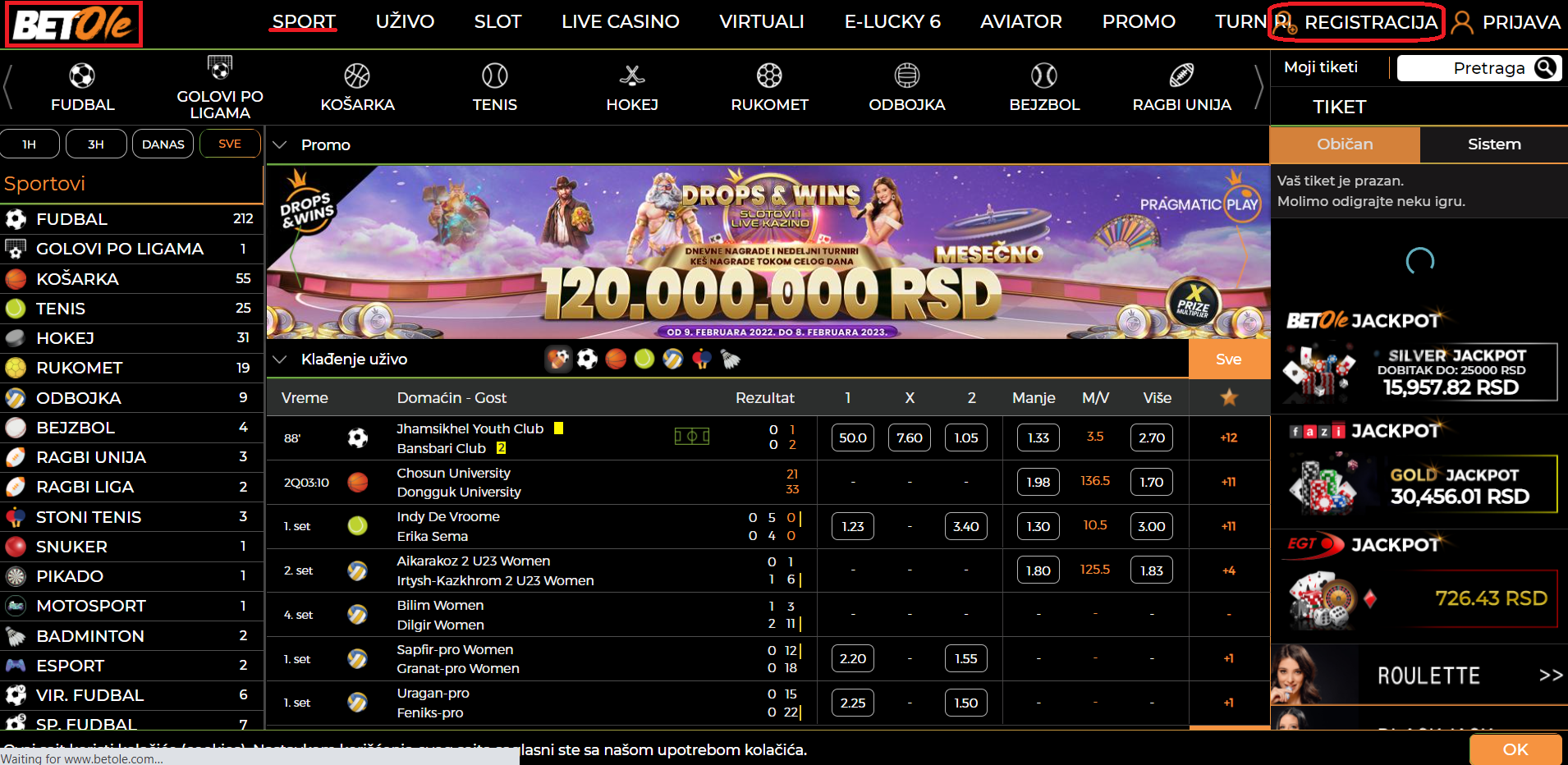Expand KOŠARKA in sports list

pyautogui.click(x=131, y=279)
